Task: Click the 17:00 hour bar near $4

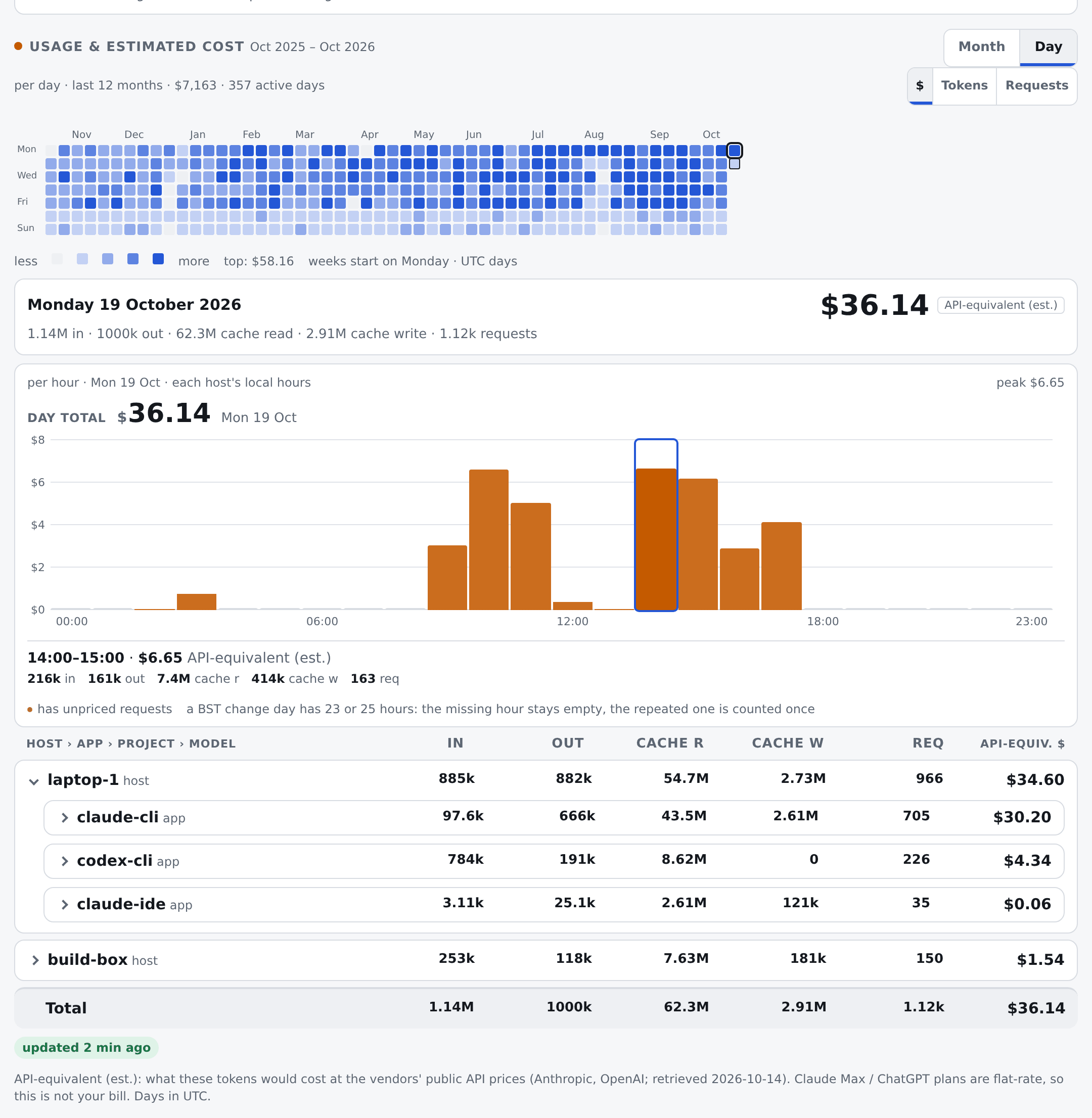Action: click(781, 566)
